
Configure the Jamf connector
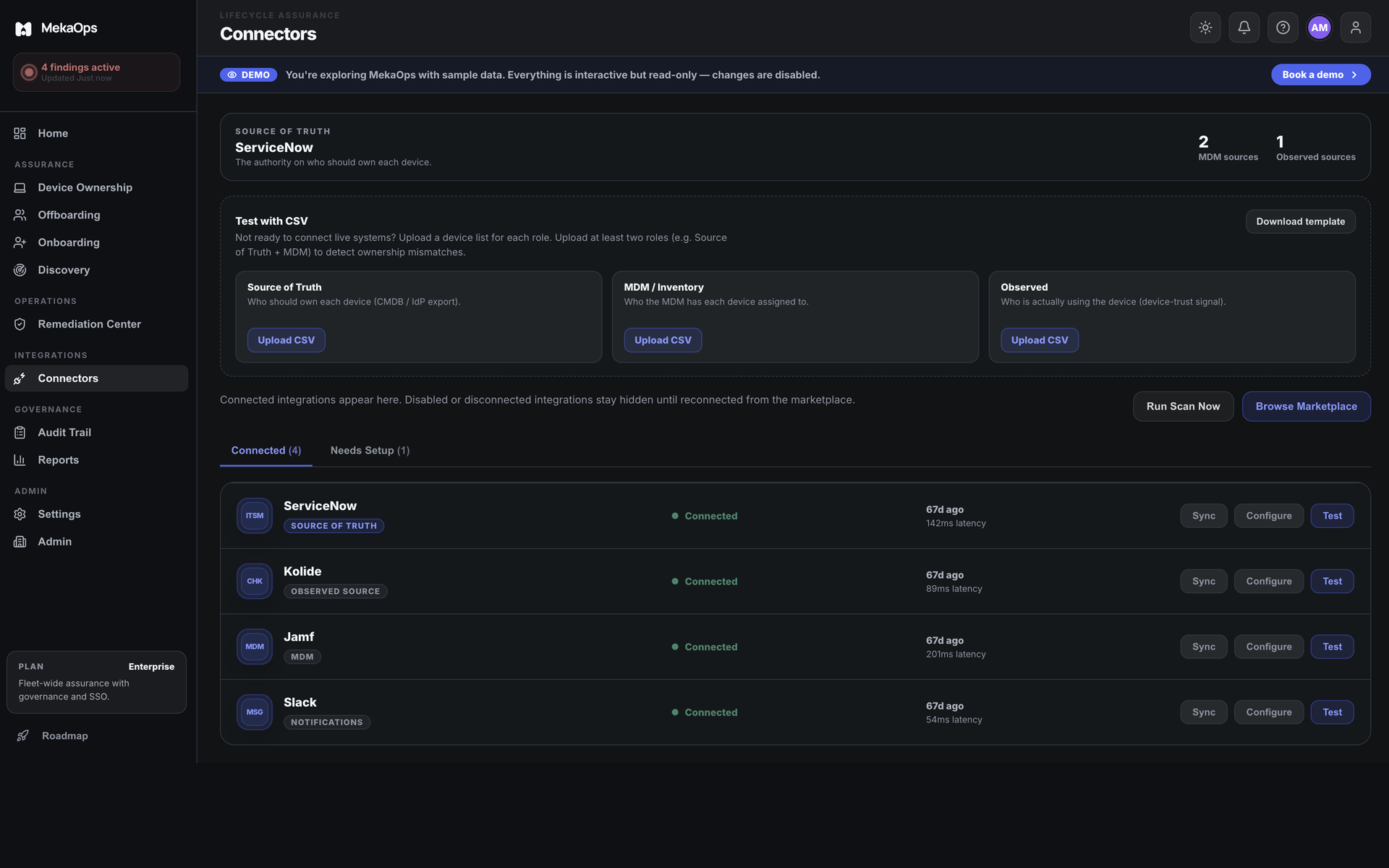point(1269,647)
